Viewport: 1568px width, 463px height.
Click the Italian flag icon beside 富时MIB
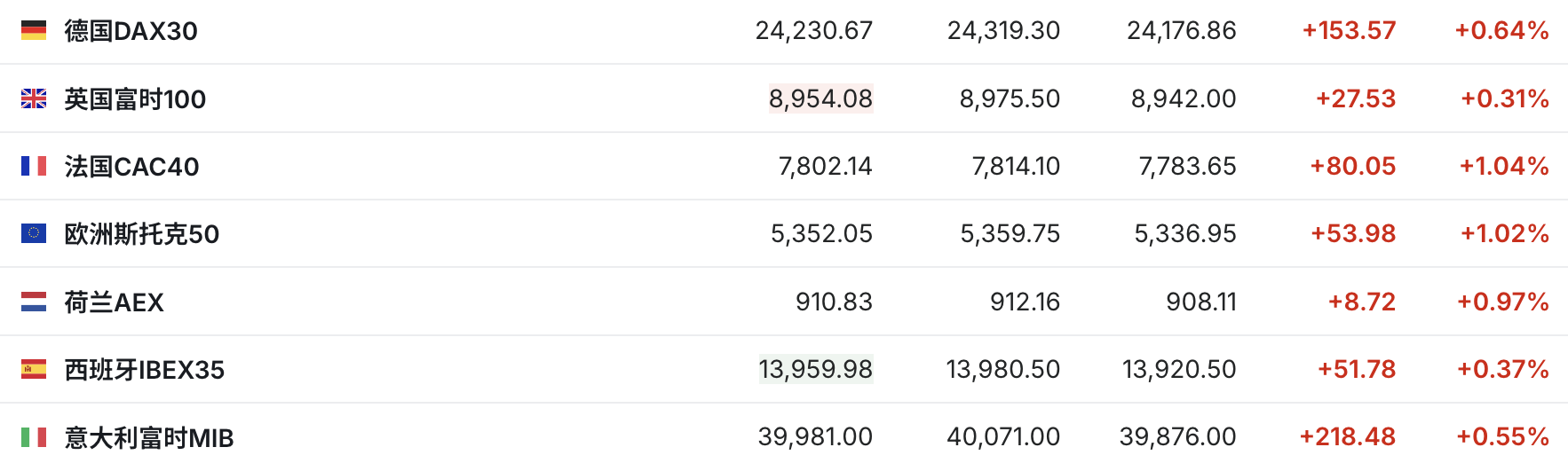tap(34, 436)
